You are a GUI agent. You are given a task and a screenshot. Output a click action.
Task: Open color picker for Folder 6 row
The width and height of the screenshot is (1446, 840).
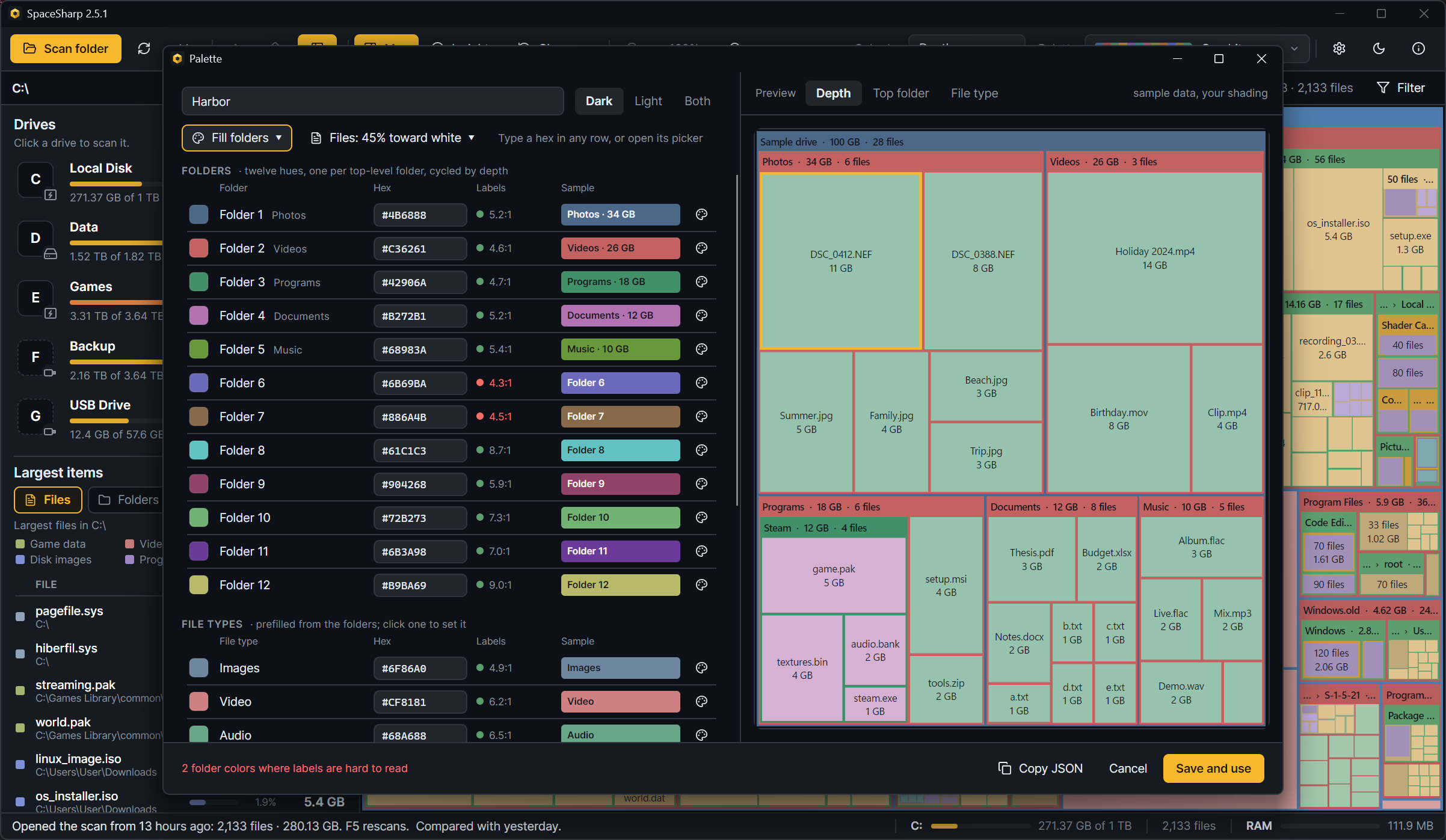tap(701, 383)
